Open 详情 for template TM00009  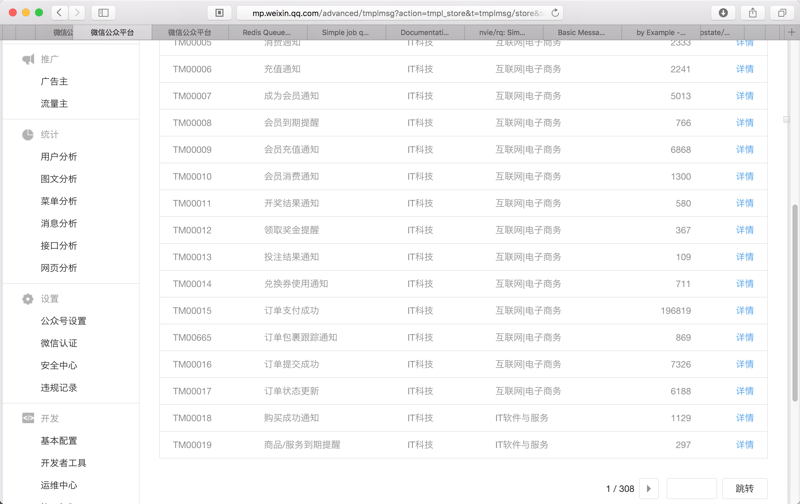(x=744, y=150)
